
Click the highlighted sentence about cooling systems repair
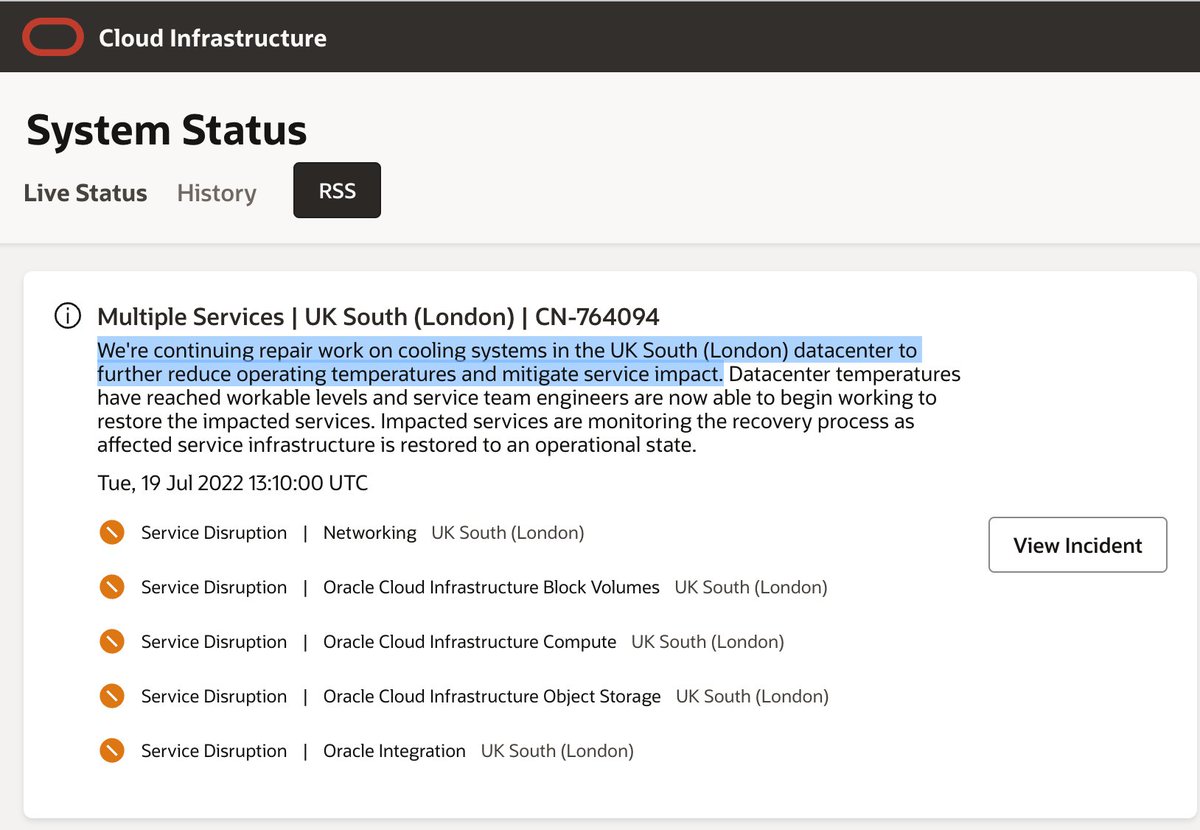(508, 362)
